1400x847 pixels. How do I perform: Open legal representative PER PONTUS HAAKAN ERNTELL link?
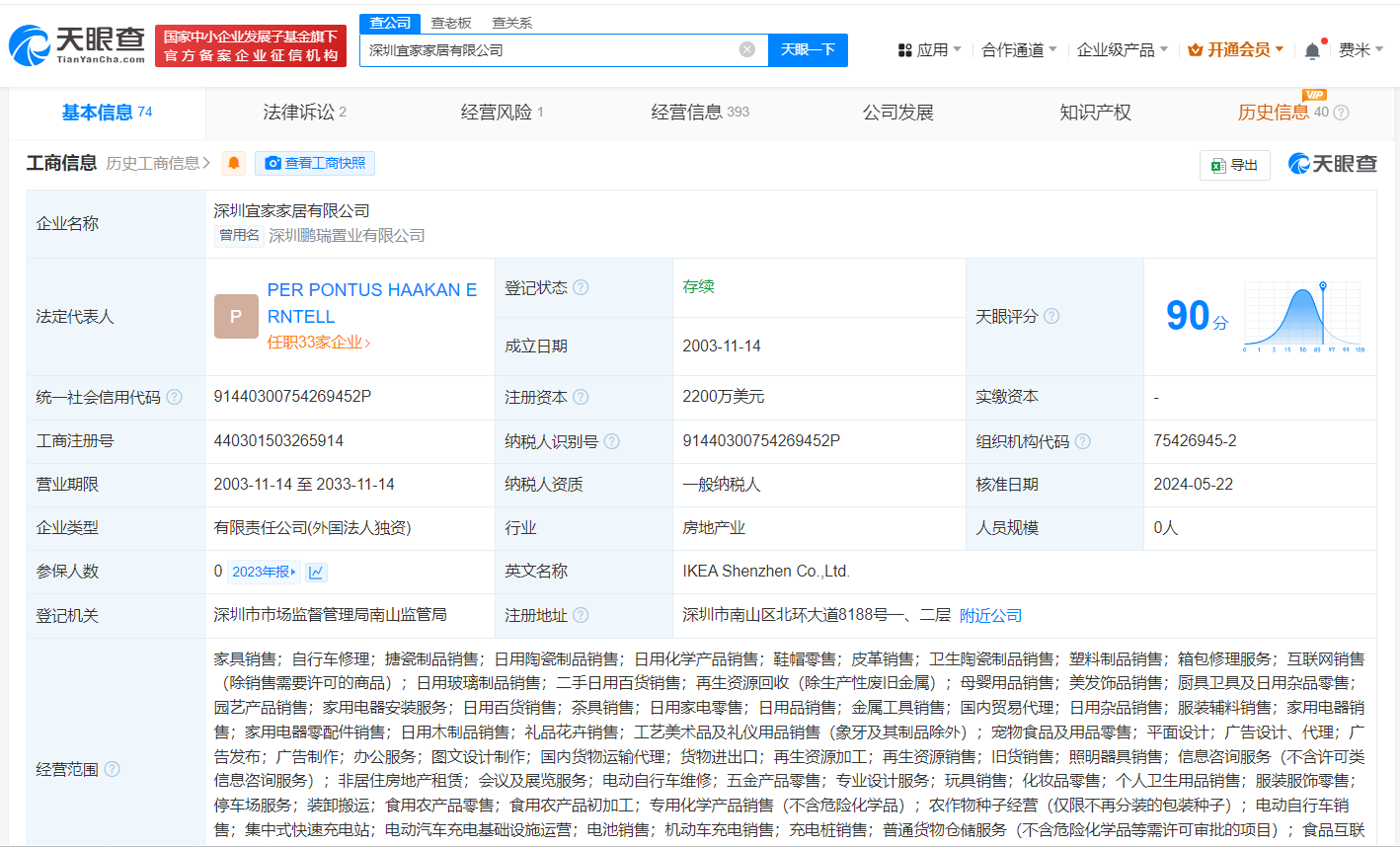point(372,303)
